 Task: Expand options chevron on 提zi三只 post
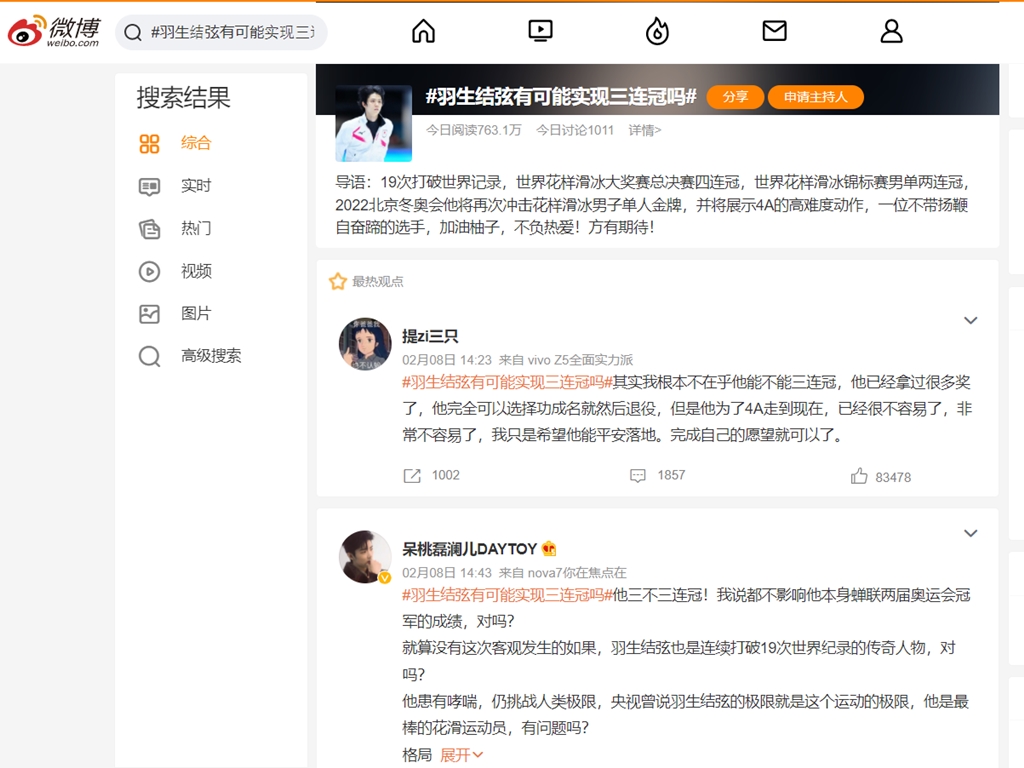(970, 321)
